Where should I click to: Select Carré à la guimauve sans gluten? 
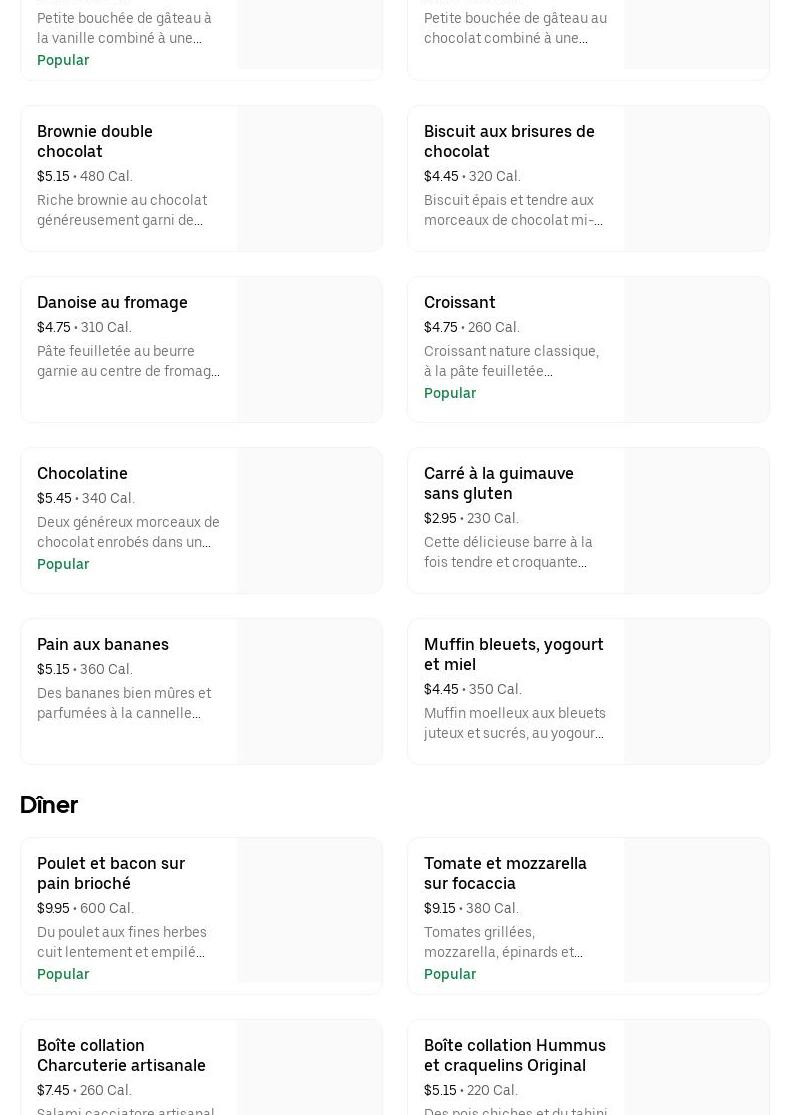point(499,483)
